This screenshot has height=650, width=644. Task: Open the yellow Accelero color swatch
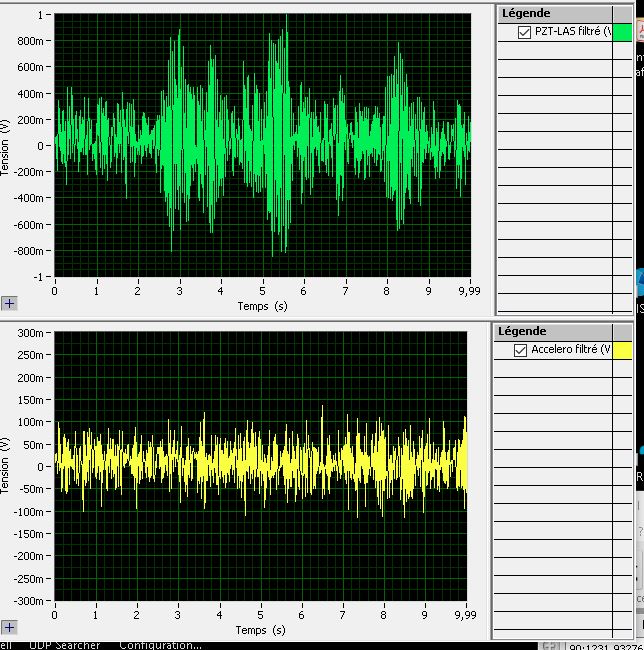pos(622,350)
